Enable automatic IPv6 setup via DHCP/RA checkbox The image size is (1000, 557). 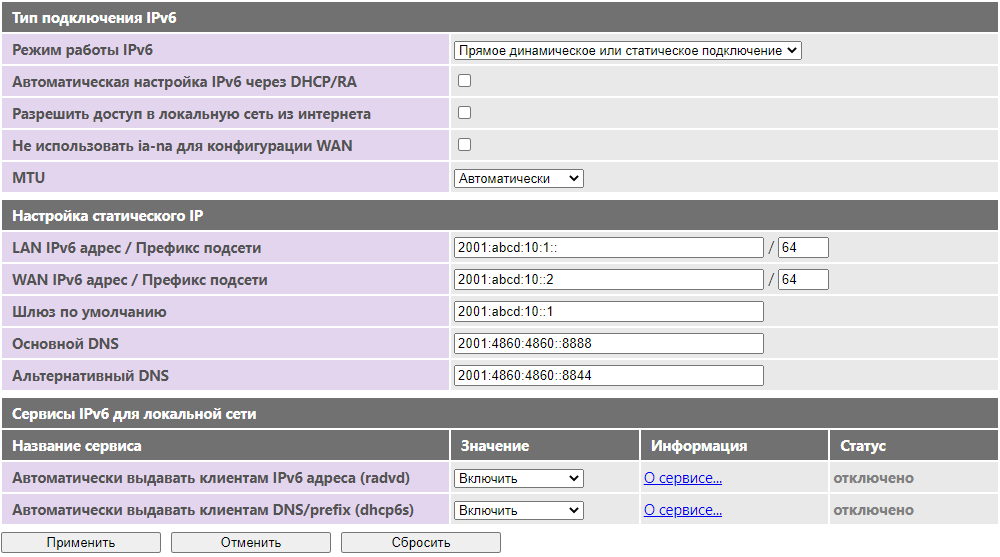(464, 81)
